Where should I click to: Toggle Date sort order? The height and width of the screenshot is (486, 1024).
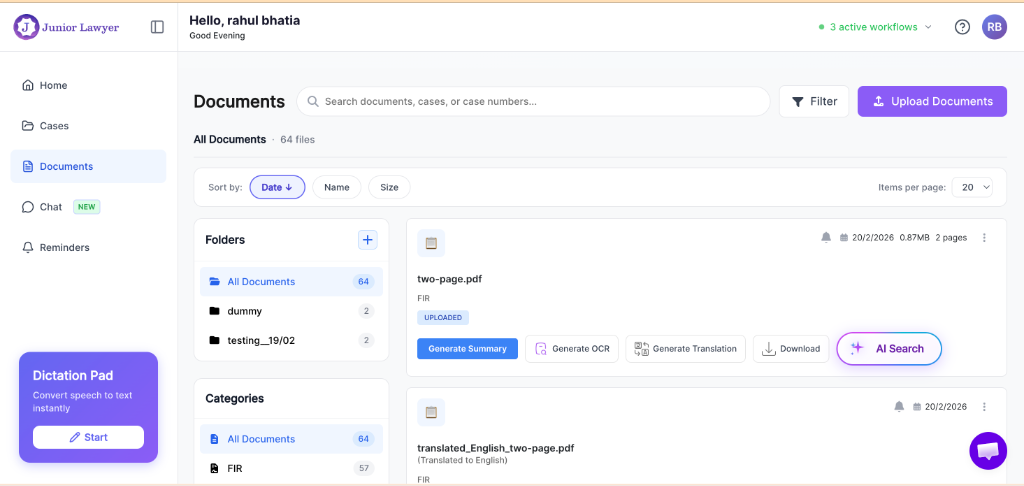coord(277,187)
